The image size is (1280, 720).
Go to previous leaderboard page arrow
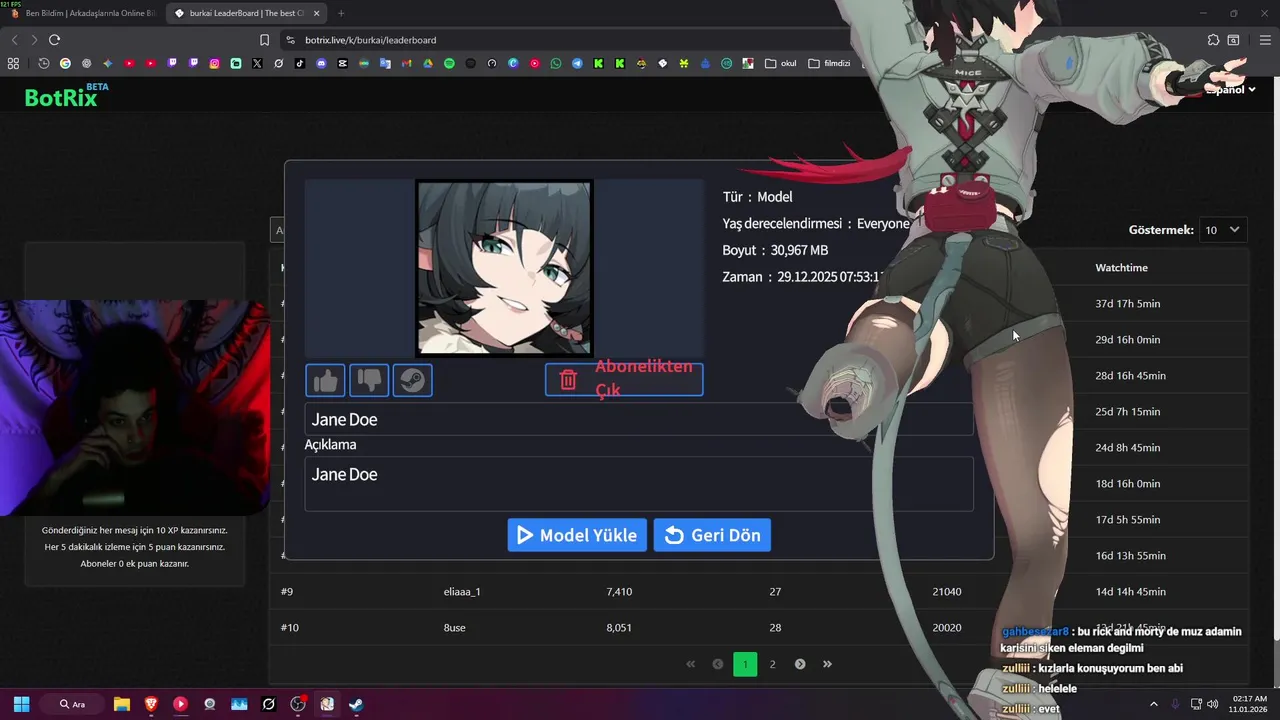[x=718, y=664]
